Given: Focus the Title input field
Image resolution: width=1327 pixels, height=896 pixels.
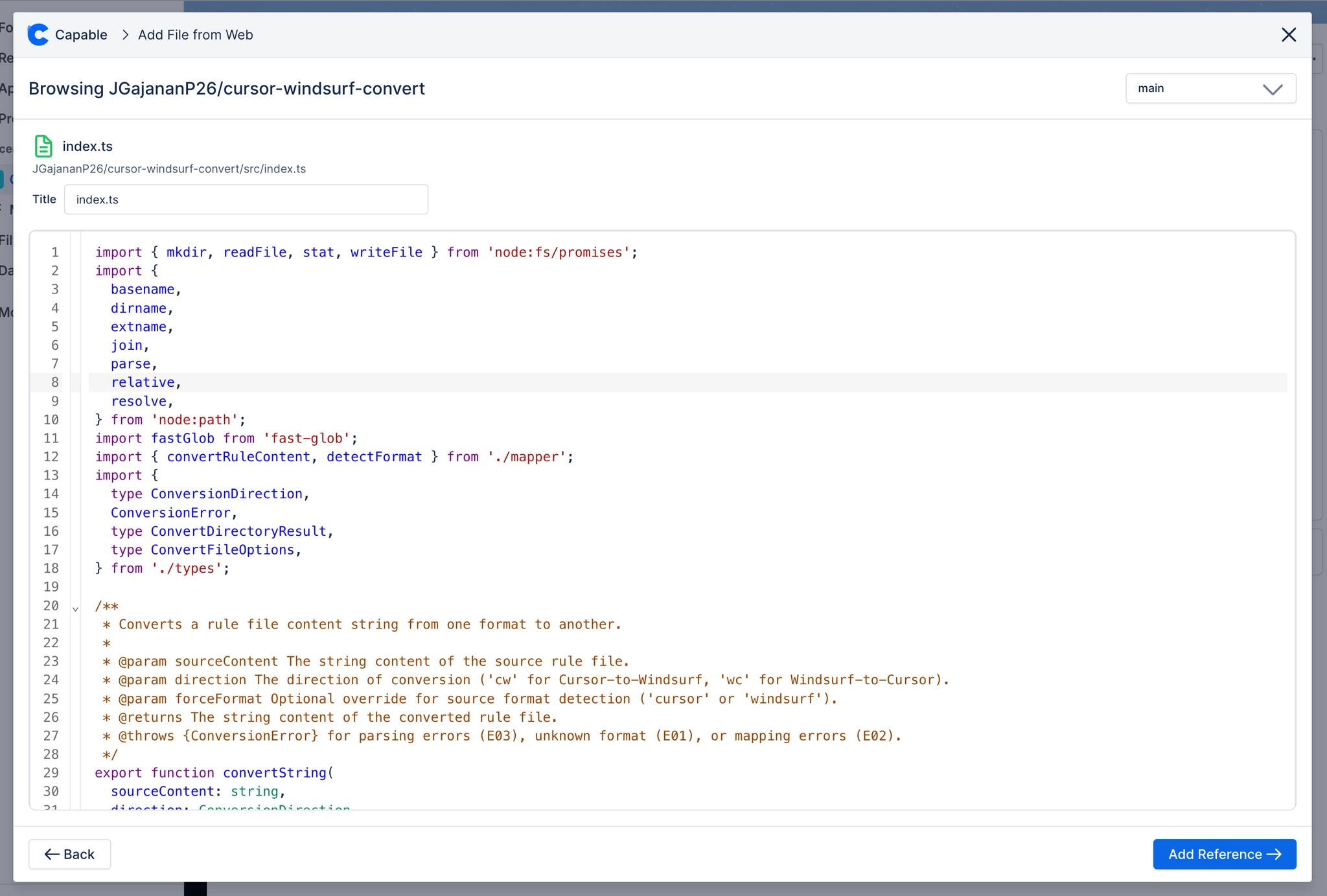Looking at the screenshot, I should tap(246, 200).
